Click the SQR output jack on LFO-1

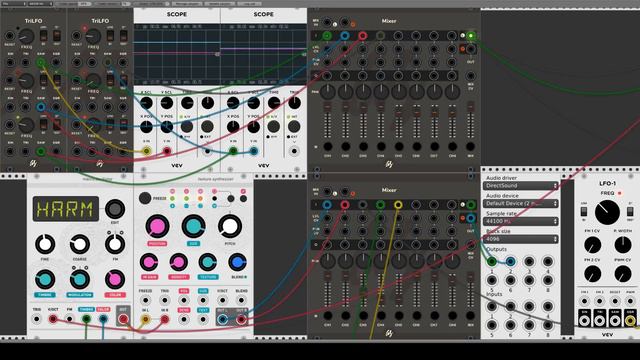point(630,321)
